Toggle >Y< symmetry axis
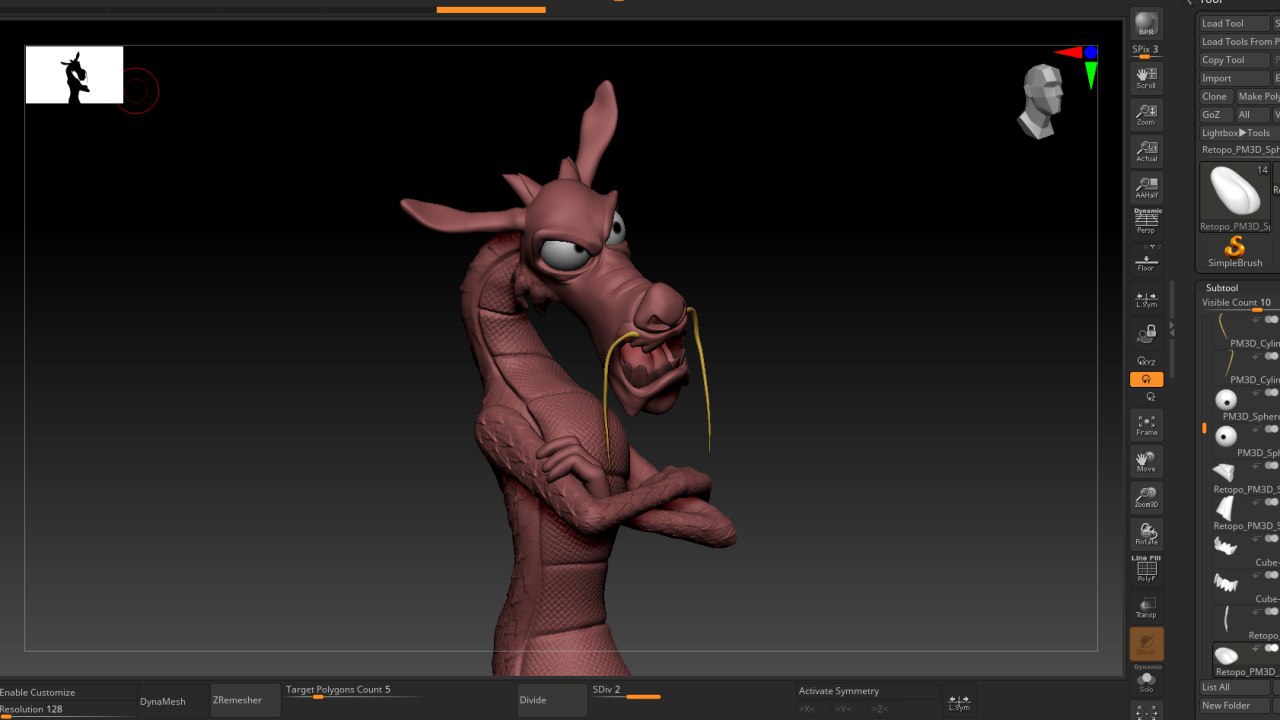1280x720 pixels. point(843,709)
